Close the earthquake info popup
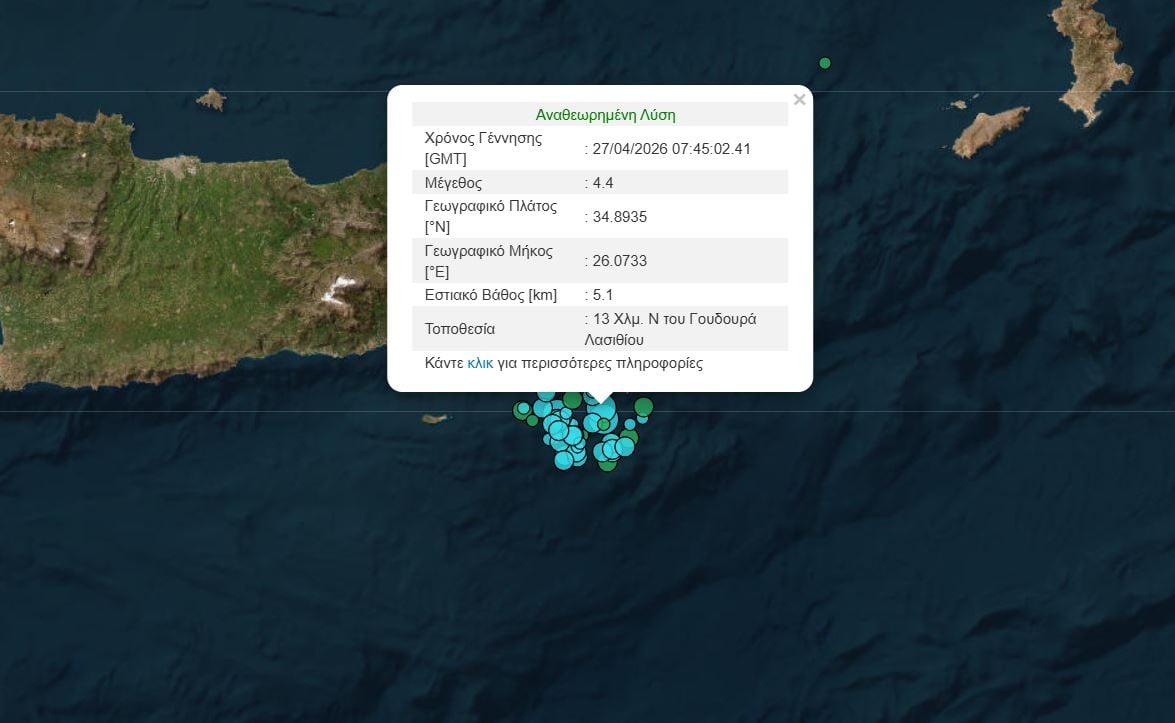 (x=799, y=100)
